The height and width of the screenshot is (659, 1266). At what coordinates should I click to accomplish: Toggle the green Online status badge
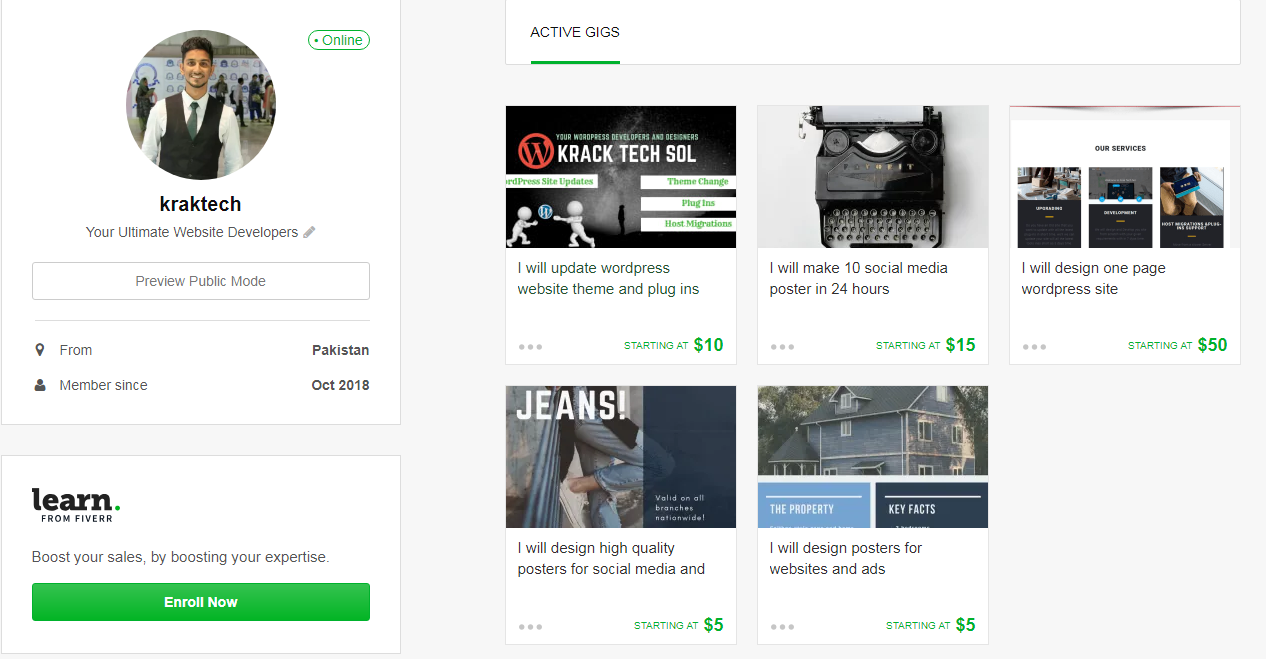pyautogui.click(x=338, y=40)
